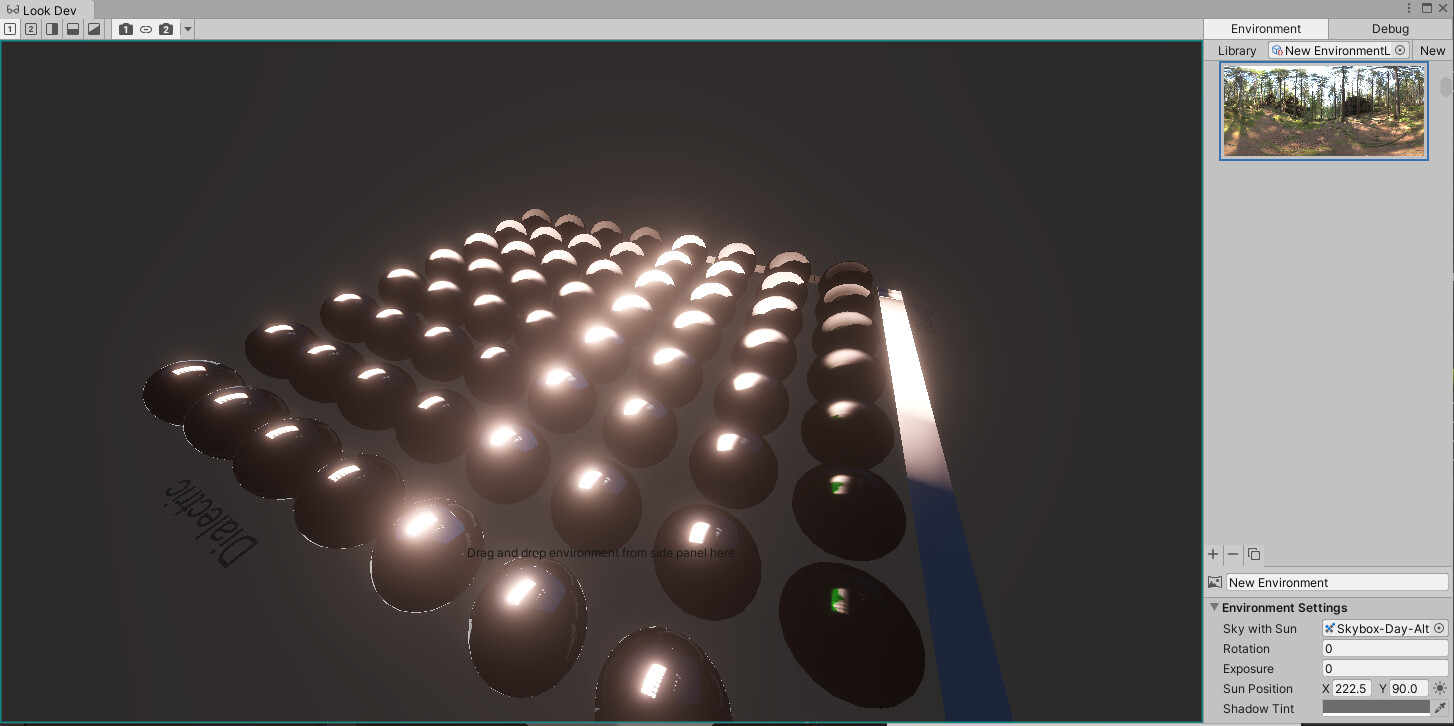Click the duplicate environment icon
This screenshot has width=1454, height=726.
(x=1253, y=554)
